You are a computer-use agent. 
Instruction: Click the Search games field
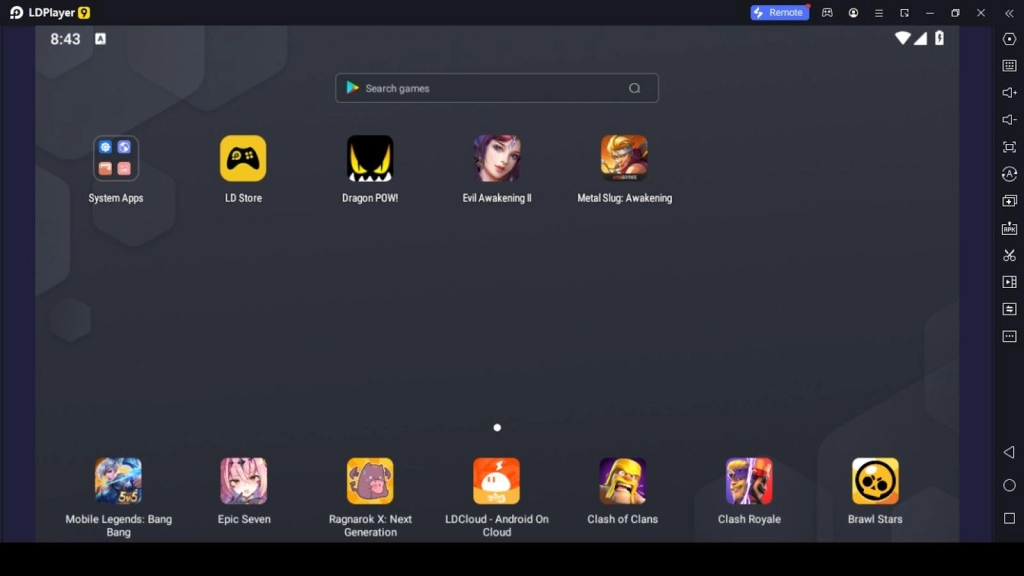coord(497,88)
